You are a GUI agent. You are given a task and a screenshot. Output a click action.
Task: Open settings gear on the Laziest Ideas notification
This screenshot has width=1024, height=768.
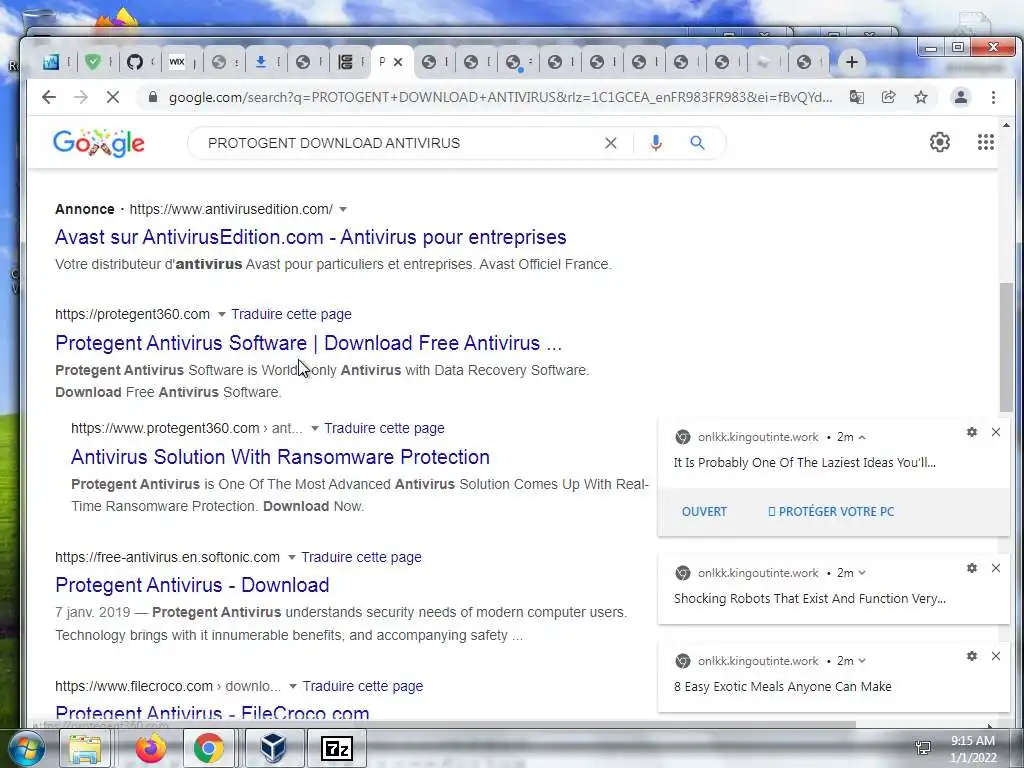pos(972,432)
